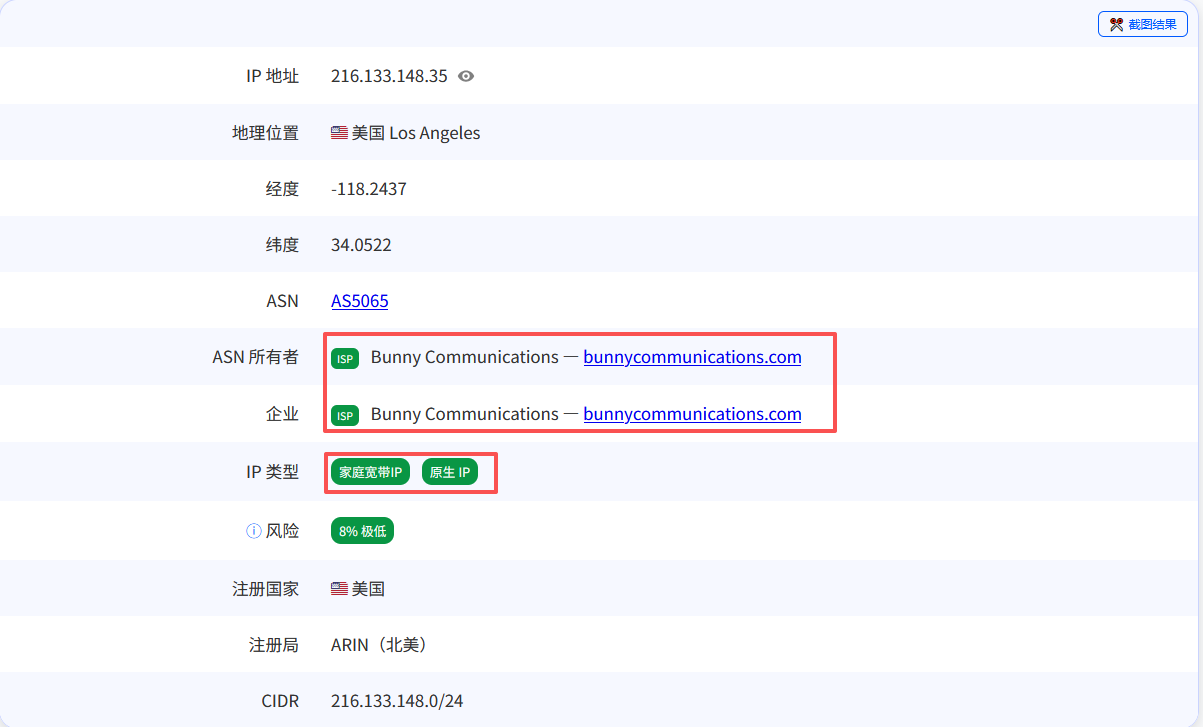Click the 8% 极低 risk indicator
1203x727 pixels.
(x=361, y=530)
